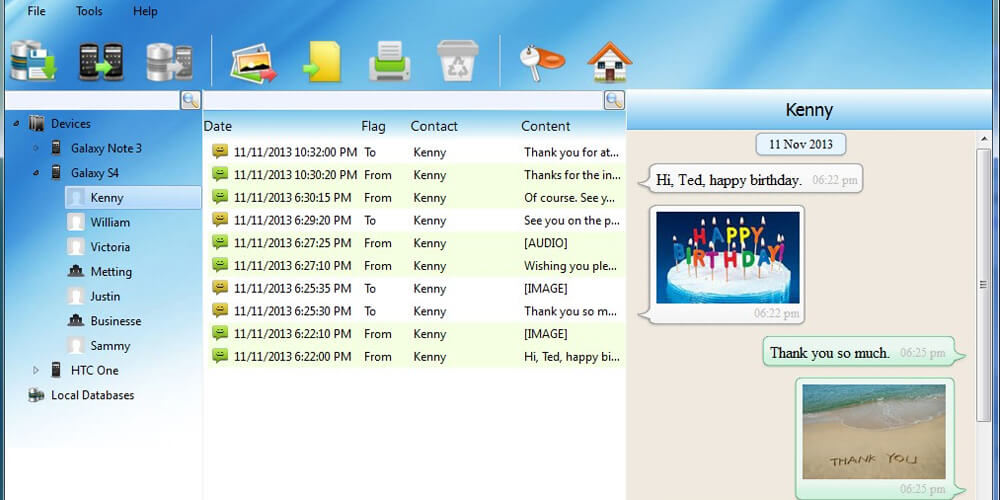
Task: Open the Help menu
Action: (x=145, y=11)
